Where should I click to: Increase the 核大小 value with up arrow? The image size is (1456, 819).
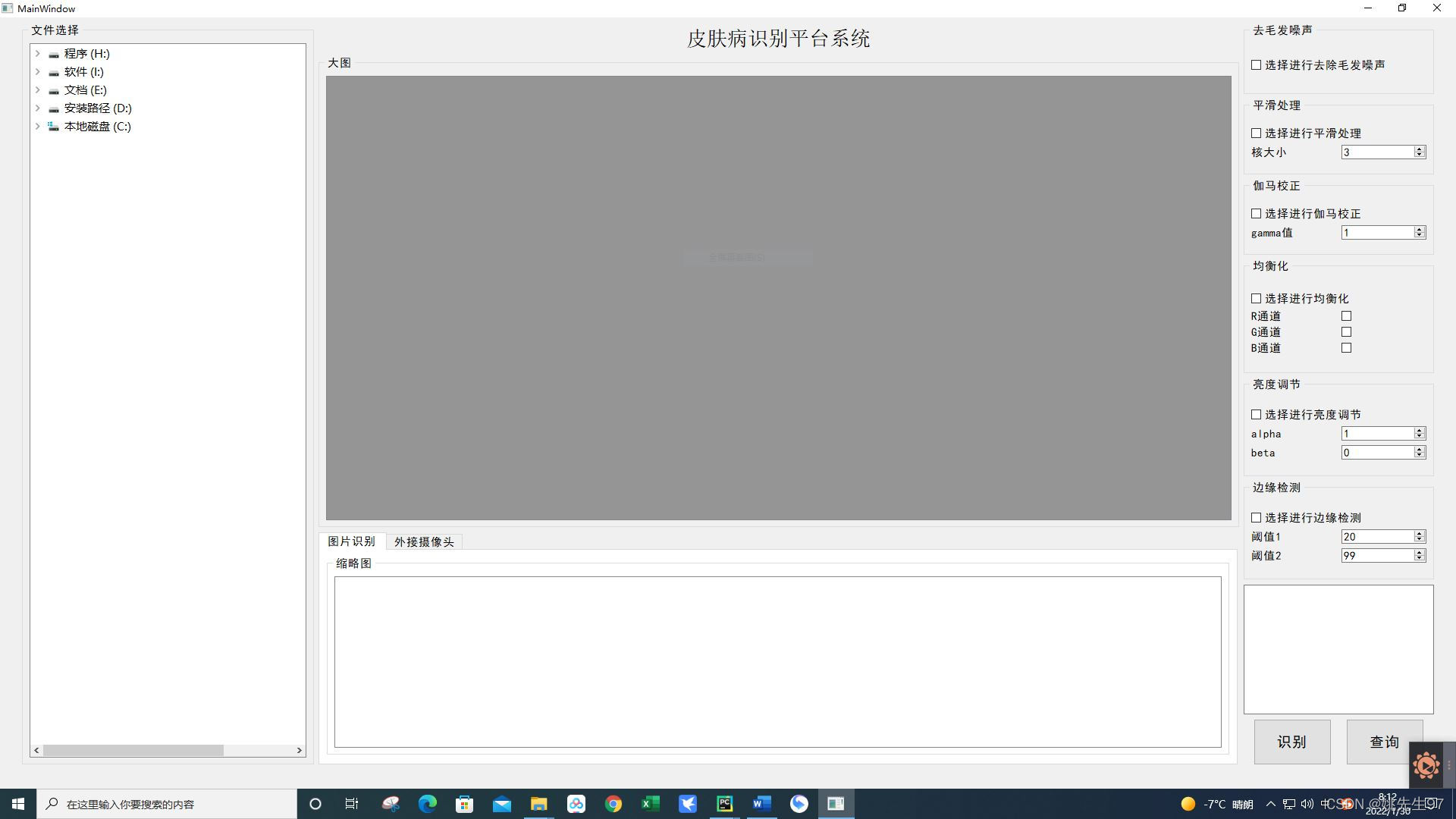1420,149
